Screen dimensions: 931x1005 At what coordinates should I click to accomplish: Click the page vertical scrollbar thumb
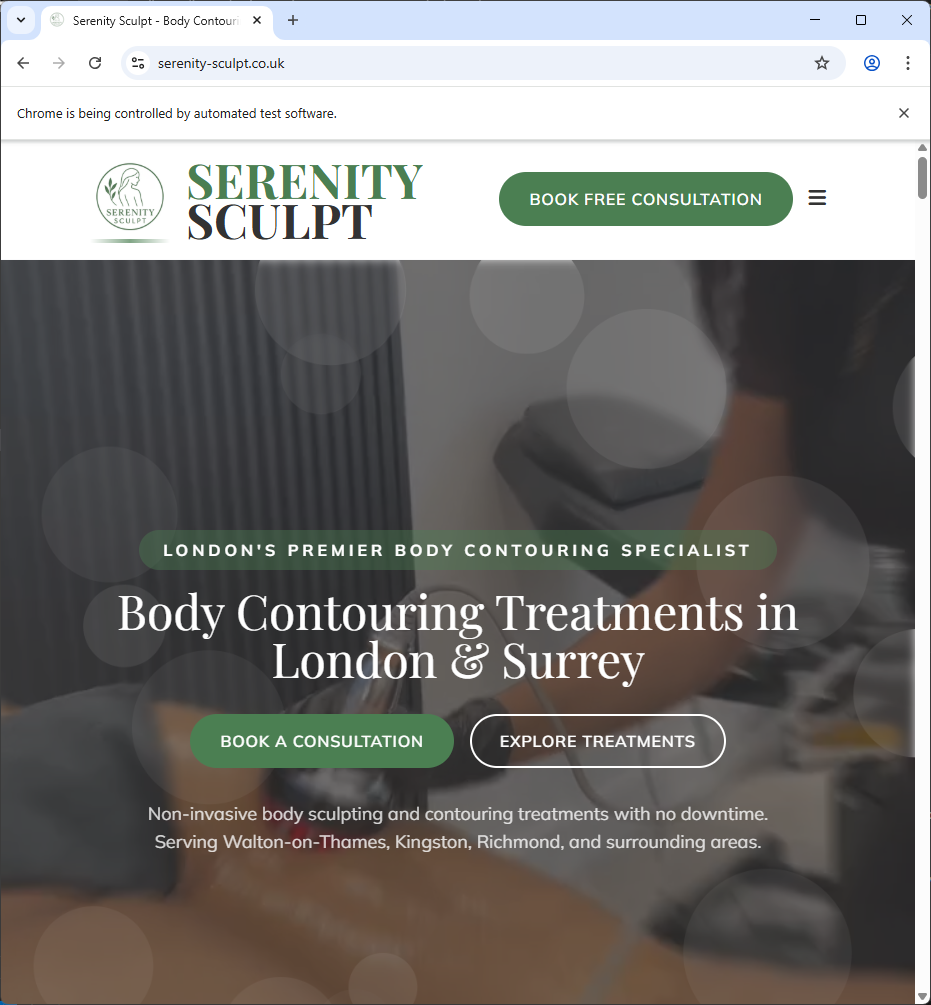tap(922, 178)
